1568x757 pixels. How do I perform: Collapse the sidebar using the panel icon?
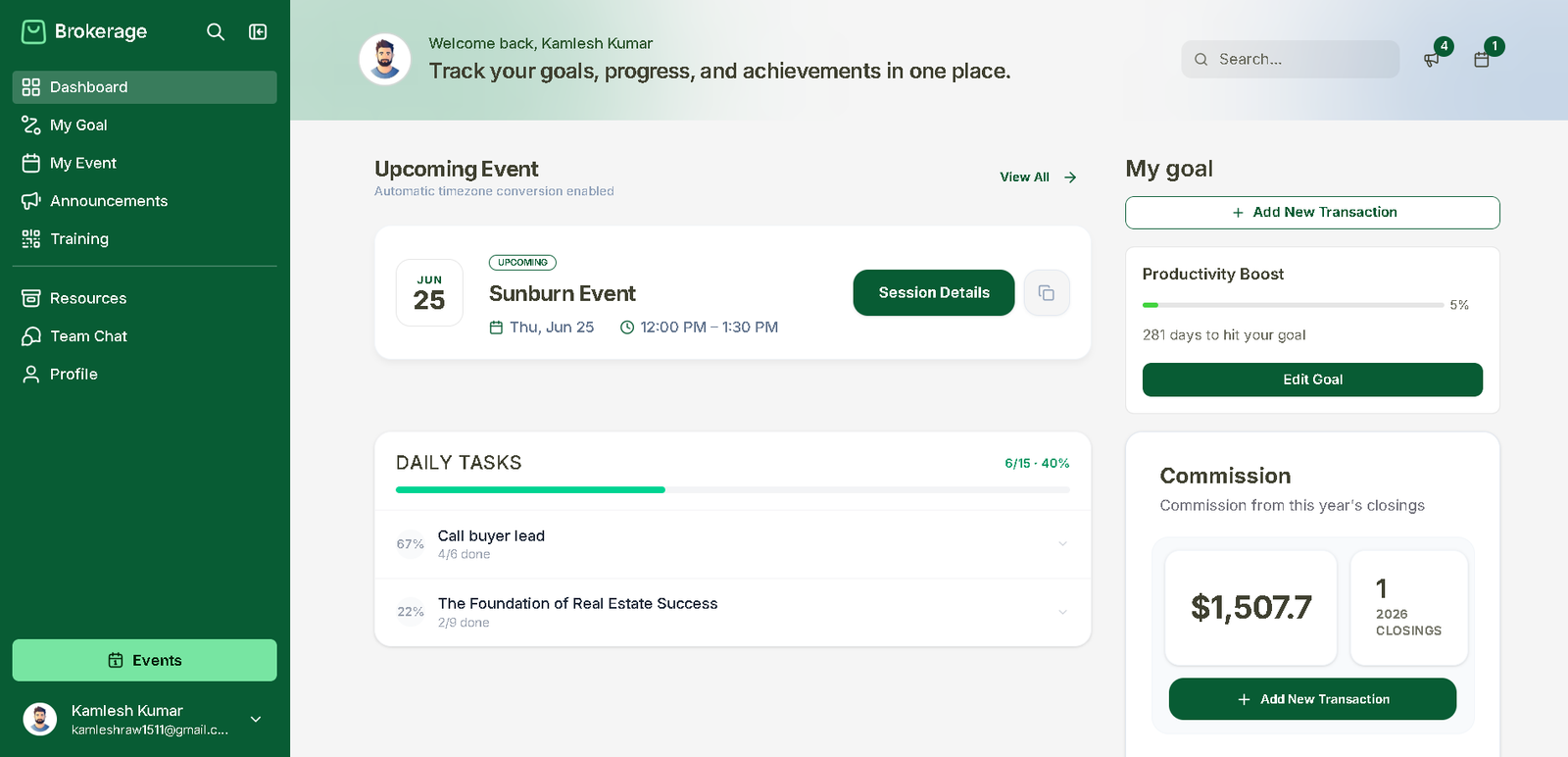(x=258, y=31)
